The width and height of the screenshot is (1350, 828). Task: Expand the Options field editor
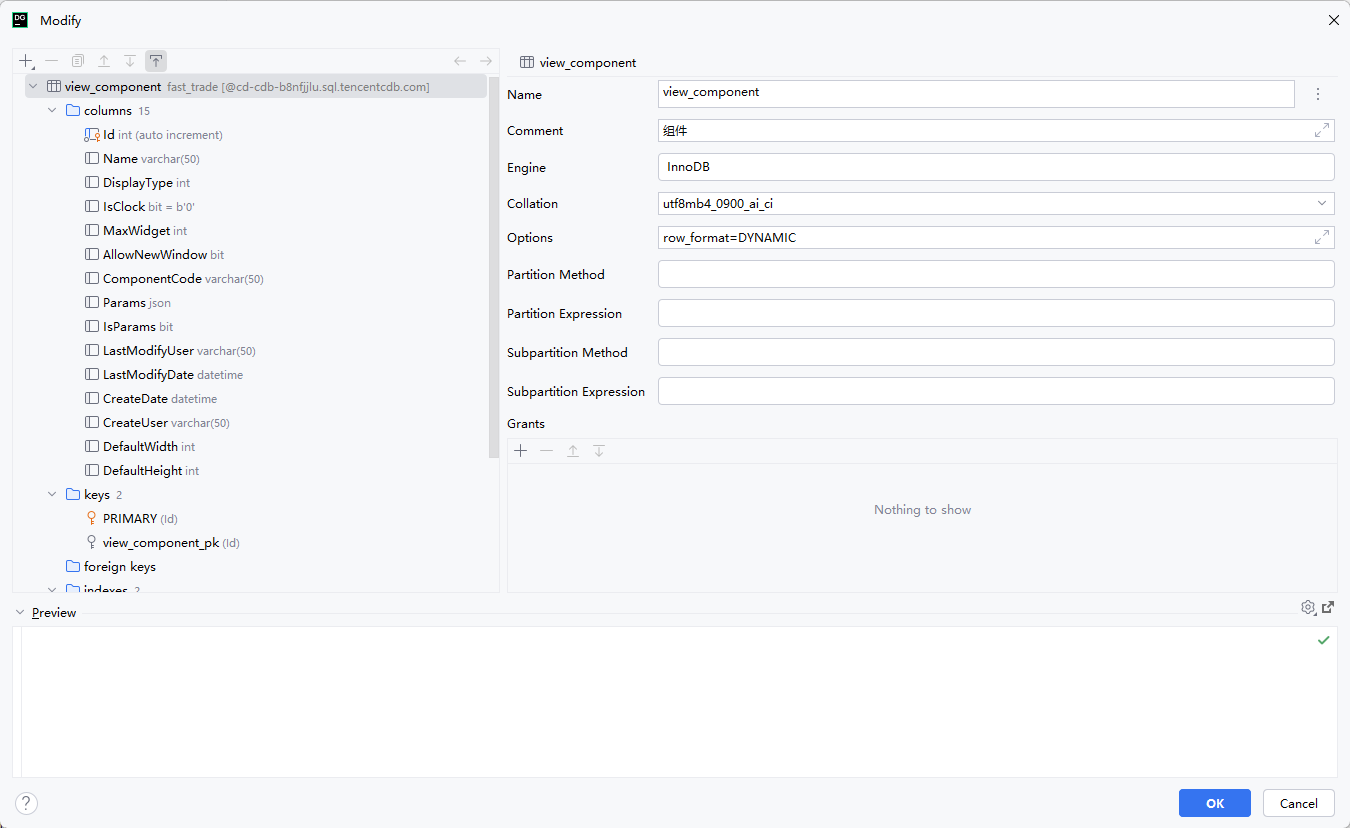pyautogui.click(x=1322, y=237)
